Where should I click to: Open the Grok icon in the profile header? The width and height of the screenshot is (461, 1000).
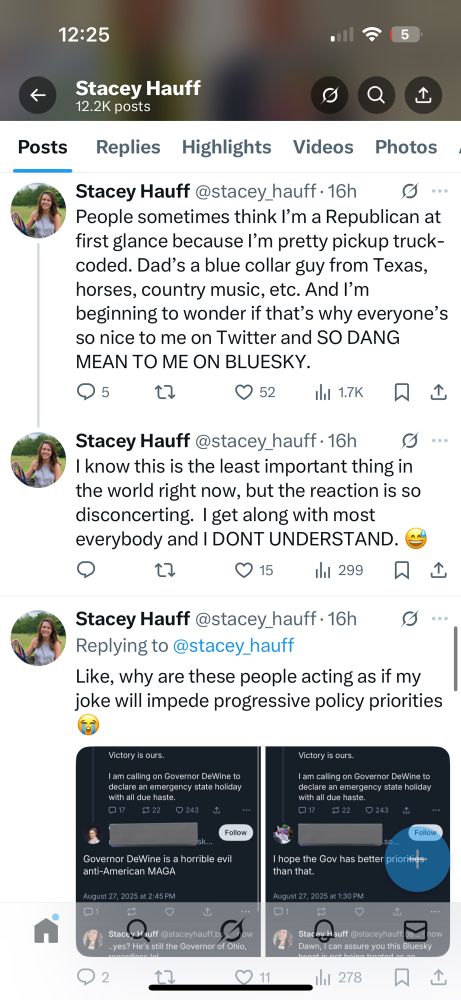(x=330, y=96)
